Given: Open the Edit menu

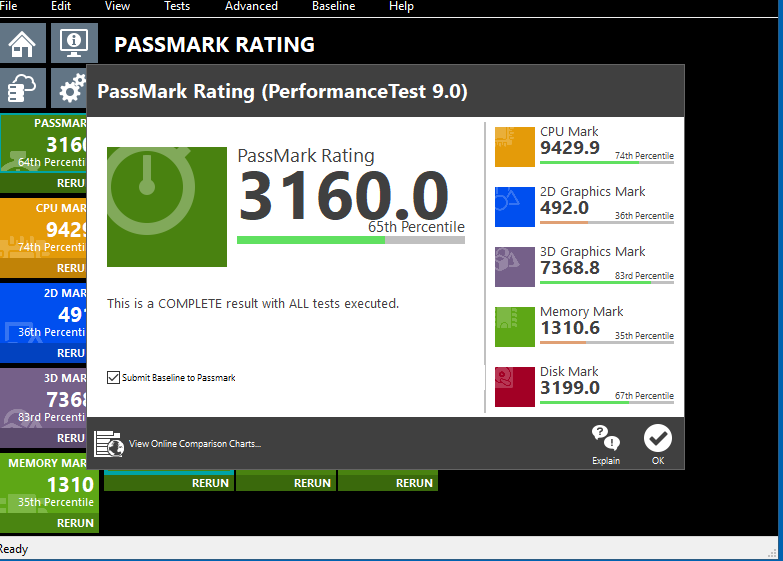Looking at the screenshot, I should [x=61, y=6].
